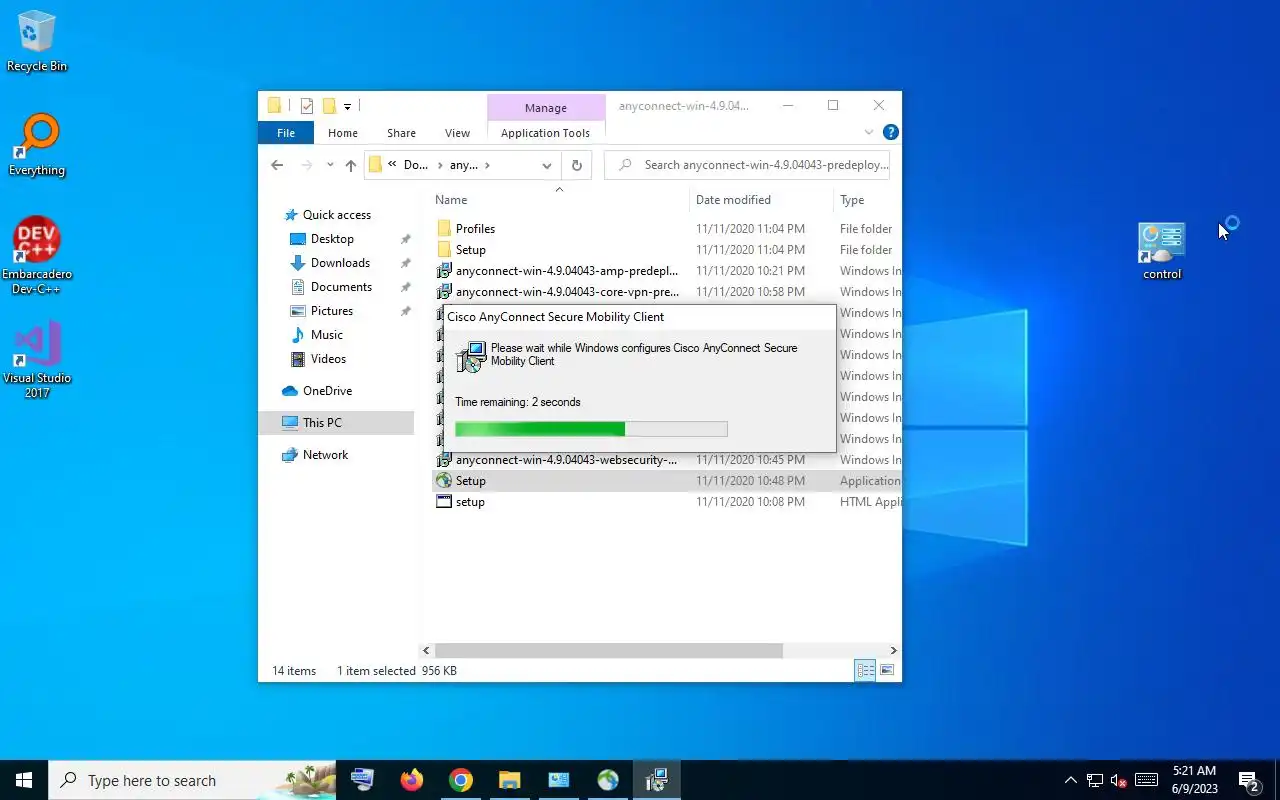The width and height of the screenshot is (1280, 800).
Task: Click the Do... breadcrumb in address bar
Action: [x=416, y=165]
